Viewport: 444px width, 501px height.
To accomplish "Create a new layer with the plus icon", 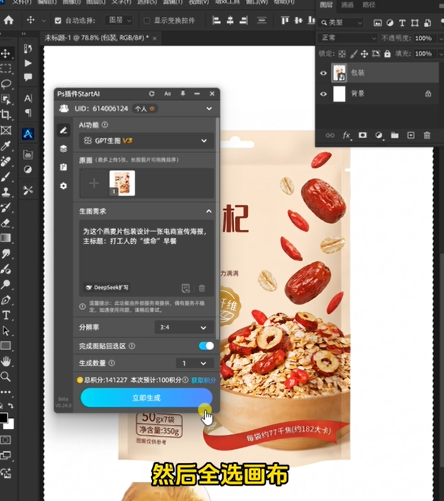I will click(x=411, y=135).
